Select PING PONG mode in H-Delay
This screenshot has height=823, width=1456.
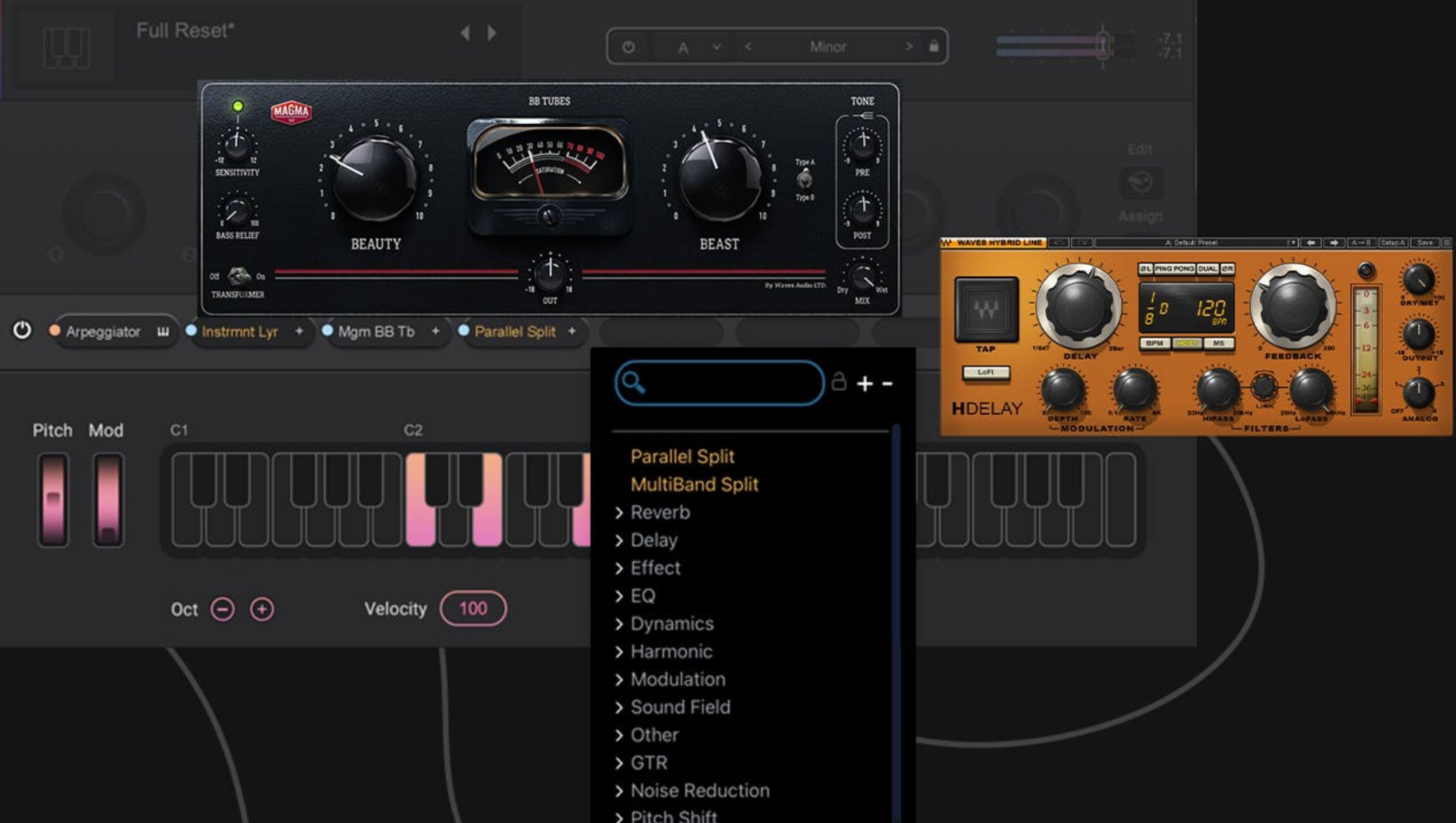pos(1174,269)
